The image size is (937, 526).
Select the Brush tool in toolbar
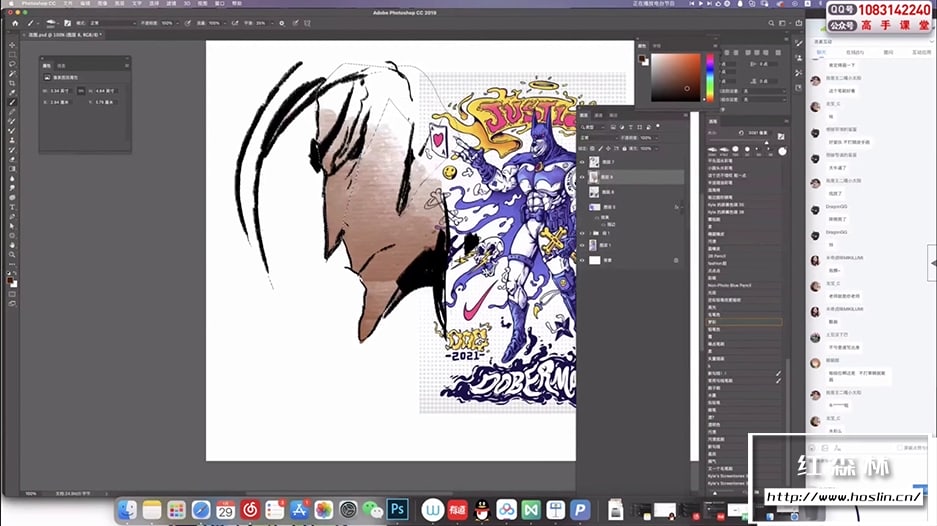pyautogui.click(x=12, y=102)
